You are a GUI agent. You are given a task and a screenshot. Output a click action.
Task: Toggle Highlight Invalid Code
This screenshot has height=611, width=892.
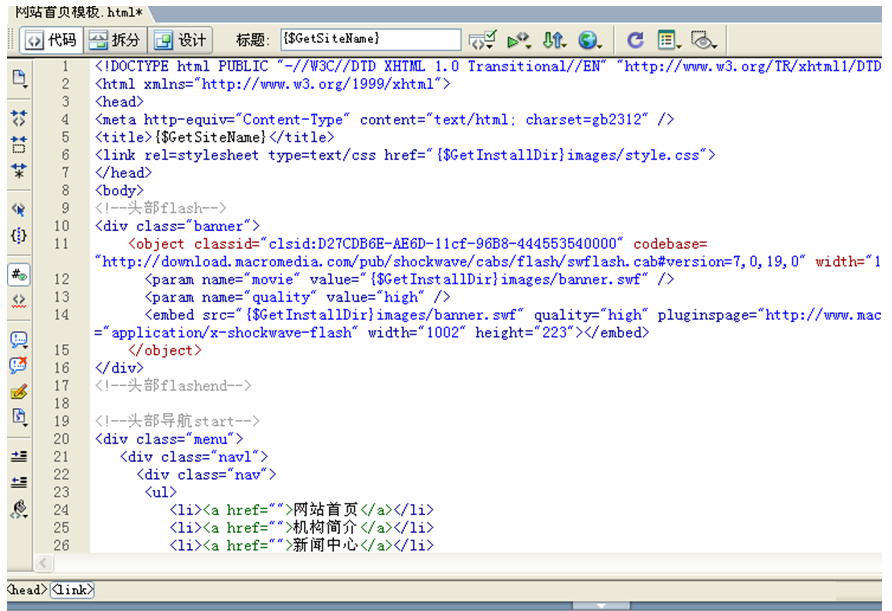coord(19,300)
